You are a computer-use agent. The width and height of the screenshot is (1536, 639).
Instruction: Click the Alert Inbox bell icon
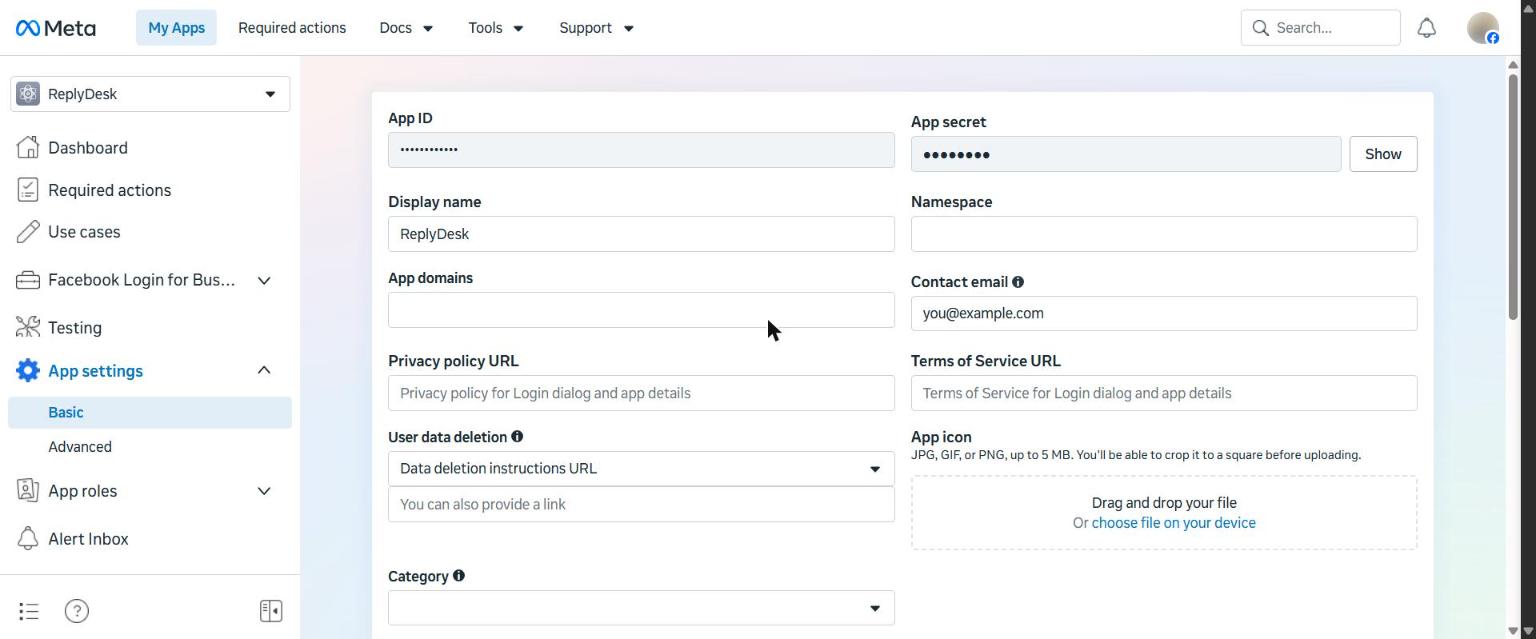click(x=28, y=539)
